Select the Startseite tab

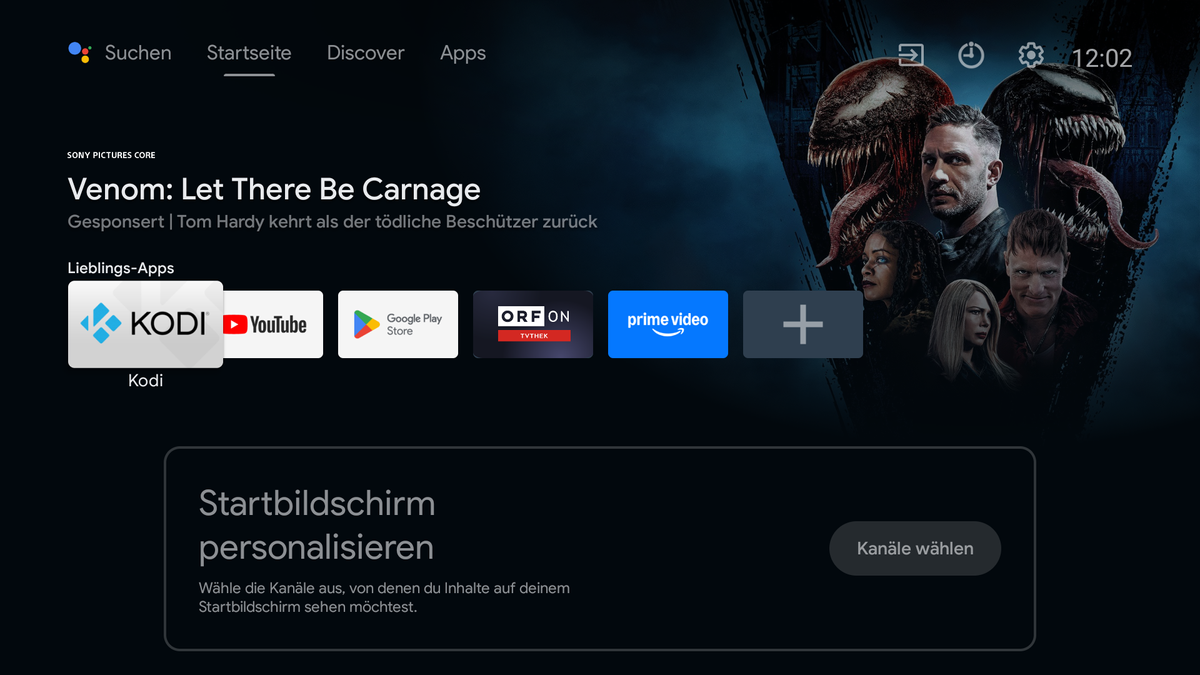pyautogui.click(x=248, y=53)
